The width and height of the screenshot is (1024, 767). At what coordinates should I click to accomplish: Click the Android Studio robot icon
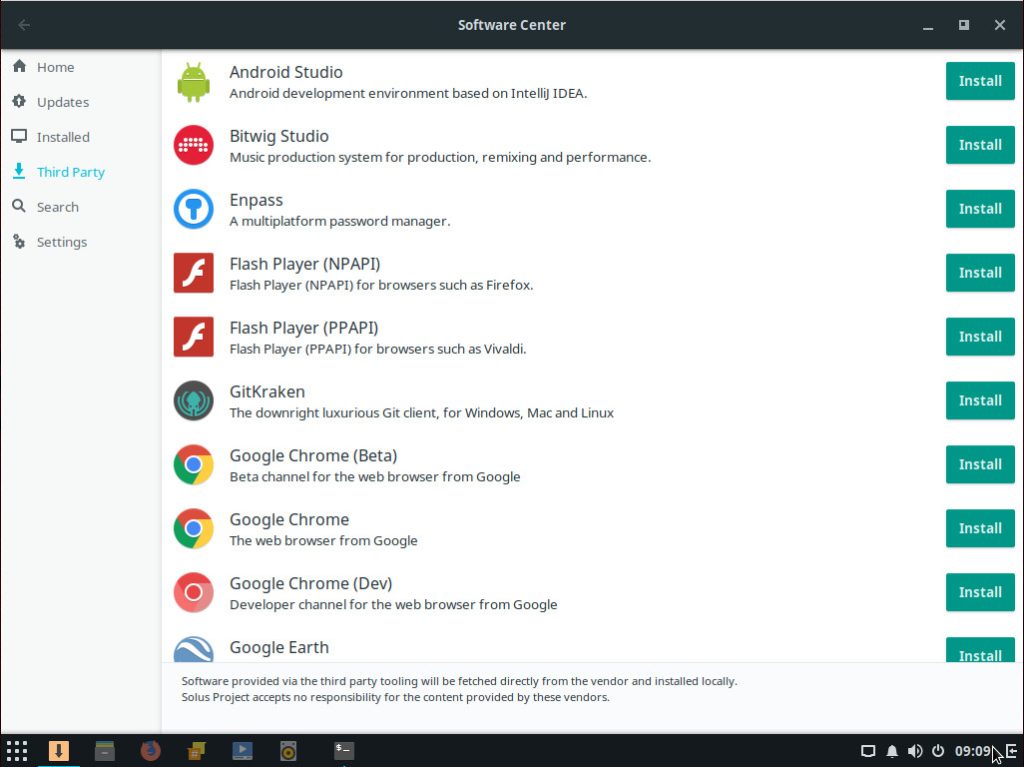point(193,82)
